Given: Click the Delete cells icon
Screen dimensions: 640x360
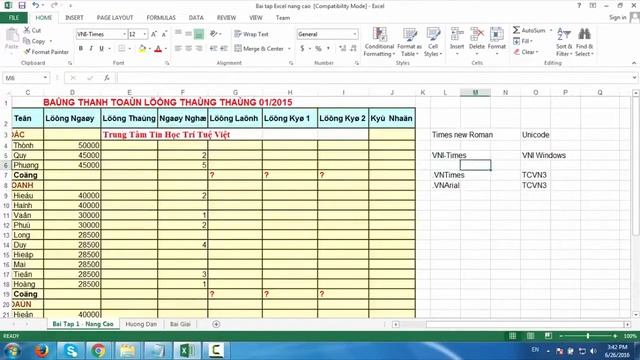Looking at the screenshot, I should tap(477, 34).
